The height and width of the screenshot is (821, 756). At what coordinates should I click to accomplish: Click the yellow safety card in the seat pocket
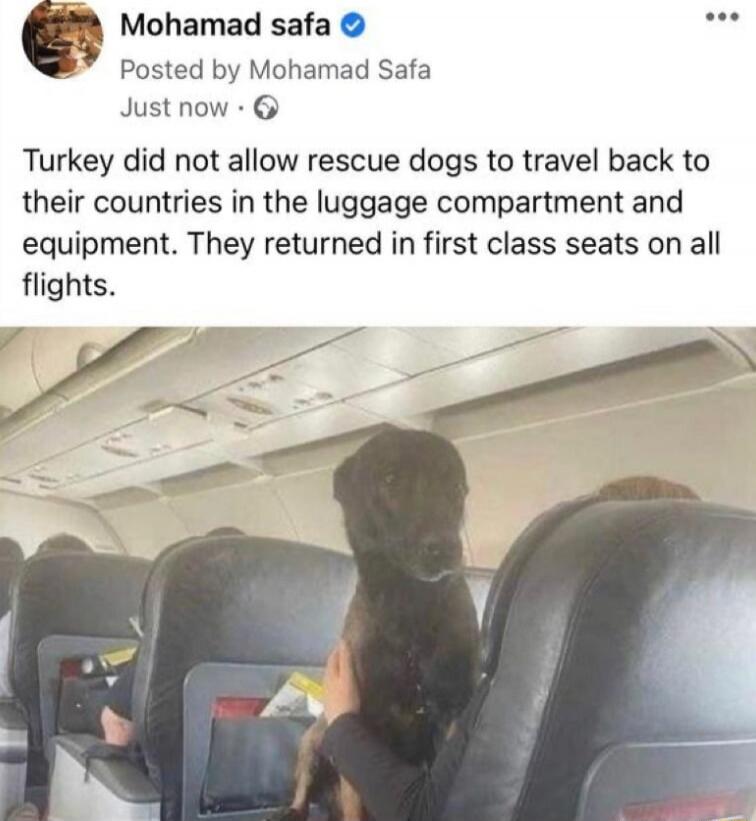294,696
